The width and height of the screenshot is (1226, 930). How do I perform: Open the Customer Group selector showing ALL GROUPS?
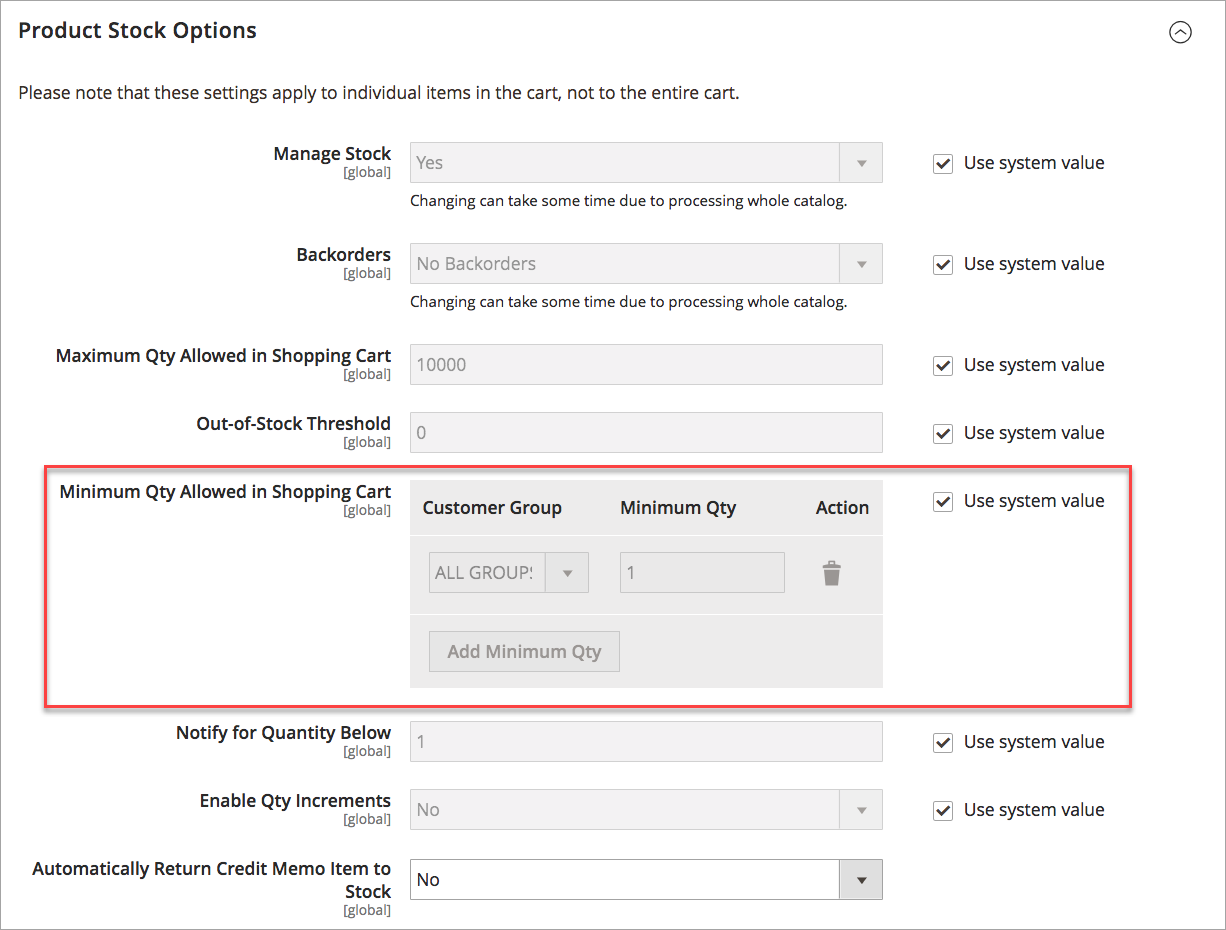(x=567, y=572)
